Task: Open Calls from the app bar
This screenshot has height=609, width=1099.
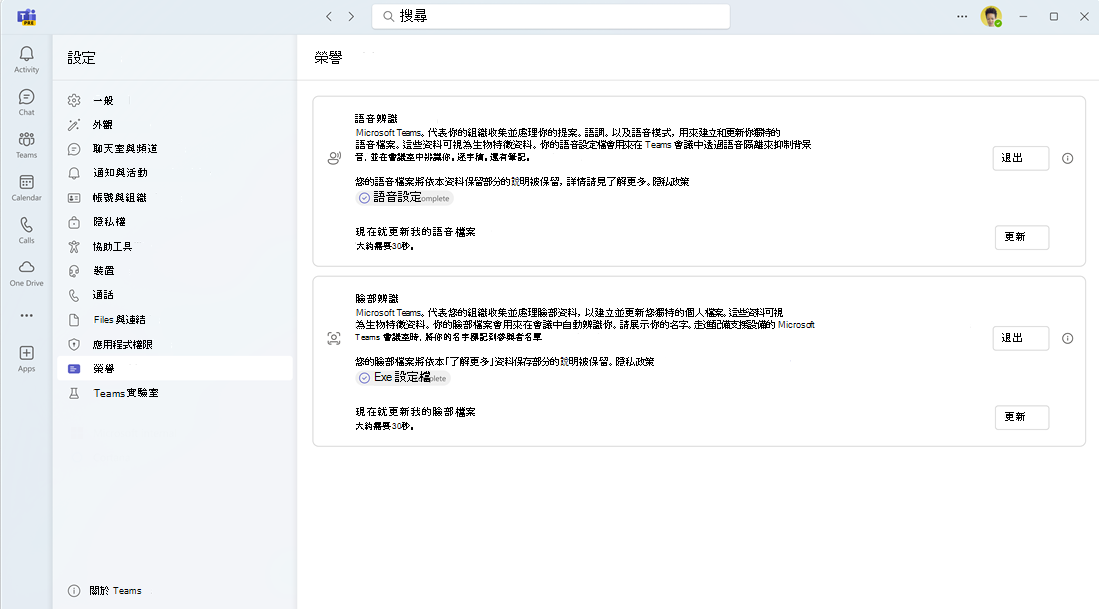Action: pos(27,231)
